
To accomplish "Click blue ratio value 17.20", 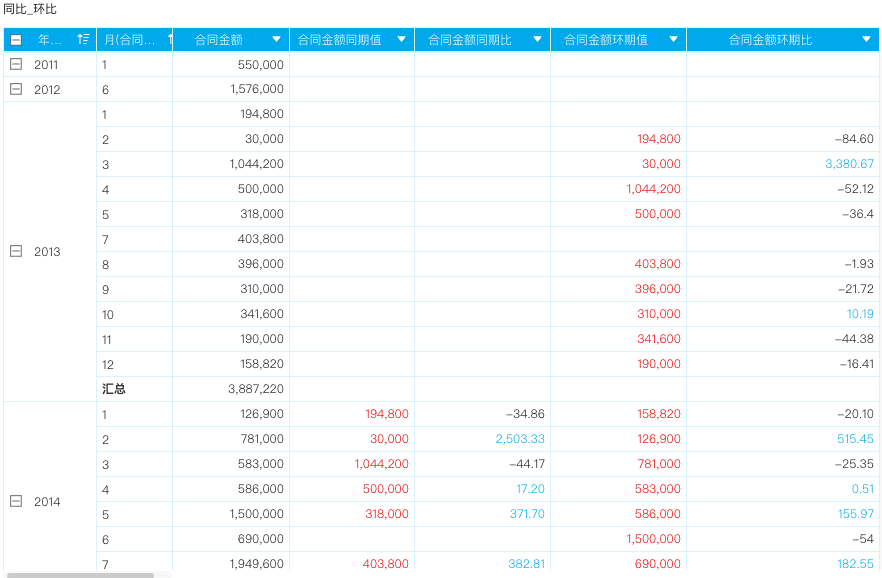I will point(530,489).
